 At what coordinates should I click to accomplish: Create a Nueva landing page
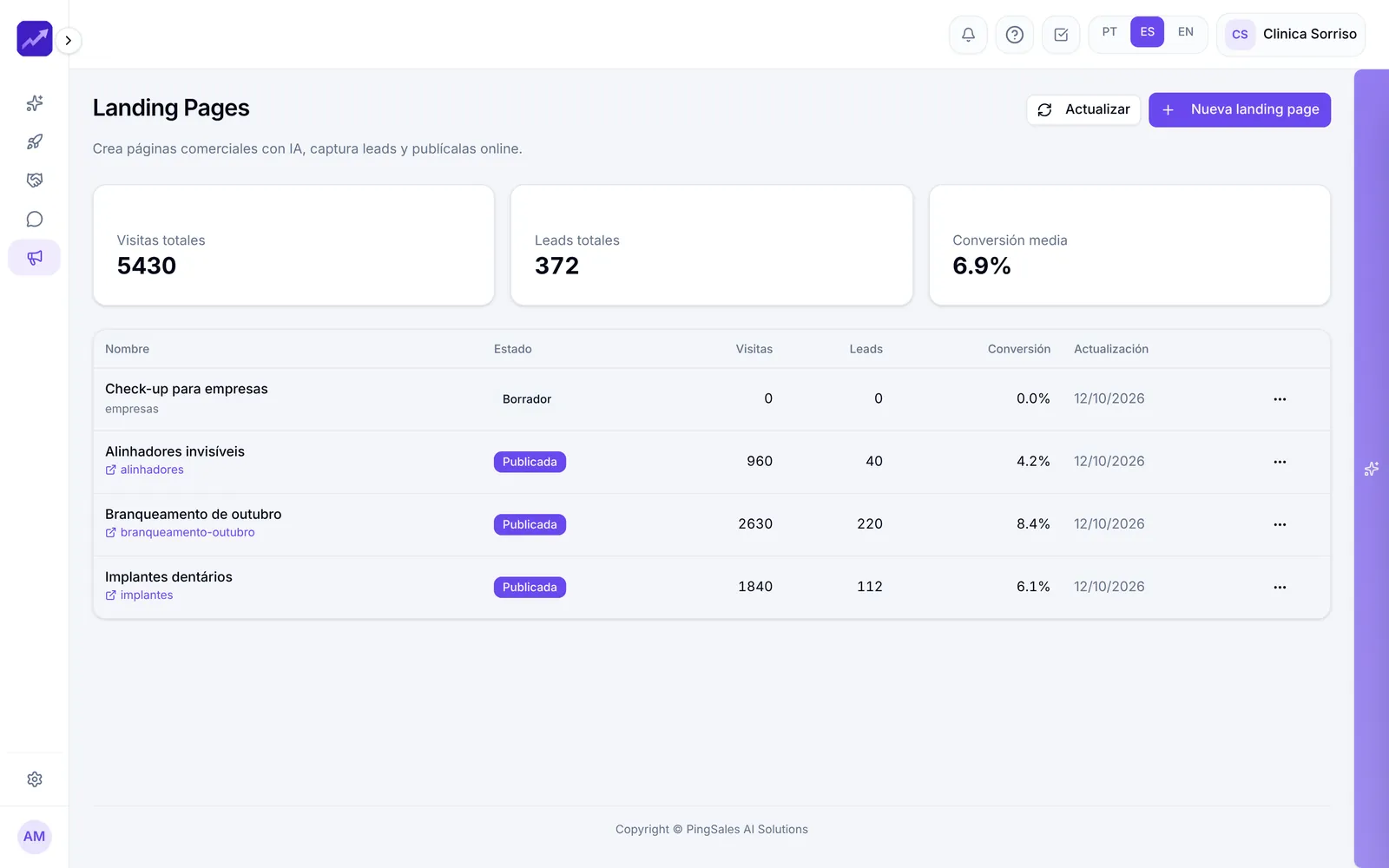(1240, 109)
